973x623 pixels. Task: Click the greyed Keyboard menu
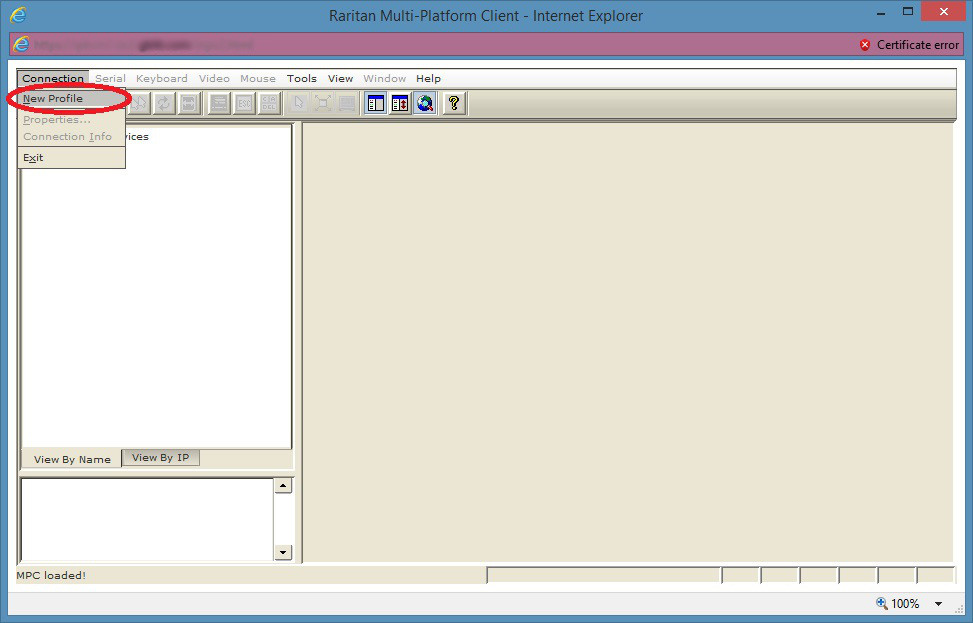(161, 78)
